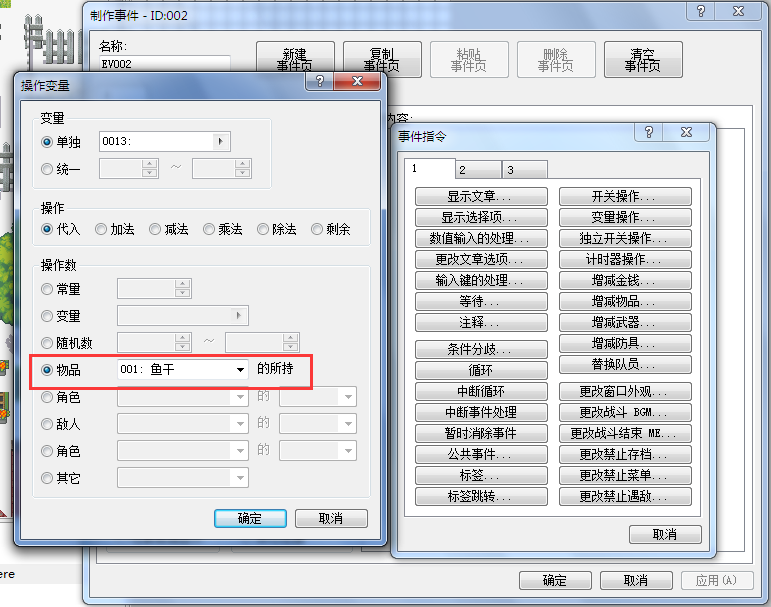The image size is (771, 607).
Task: Click the 公共事件 command button
Action: pyautogui.click(x=481, y=454)
